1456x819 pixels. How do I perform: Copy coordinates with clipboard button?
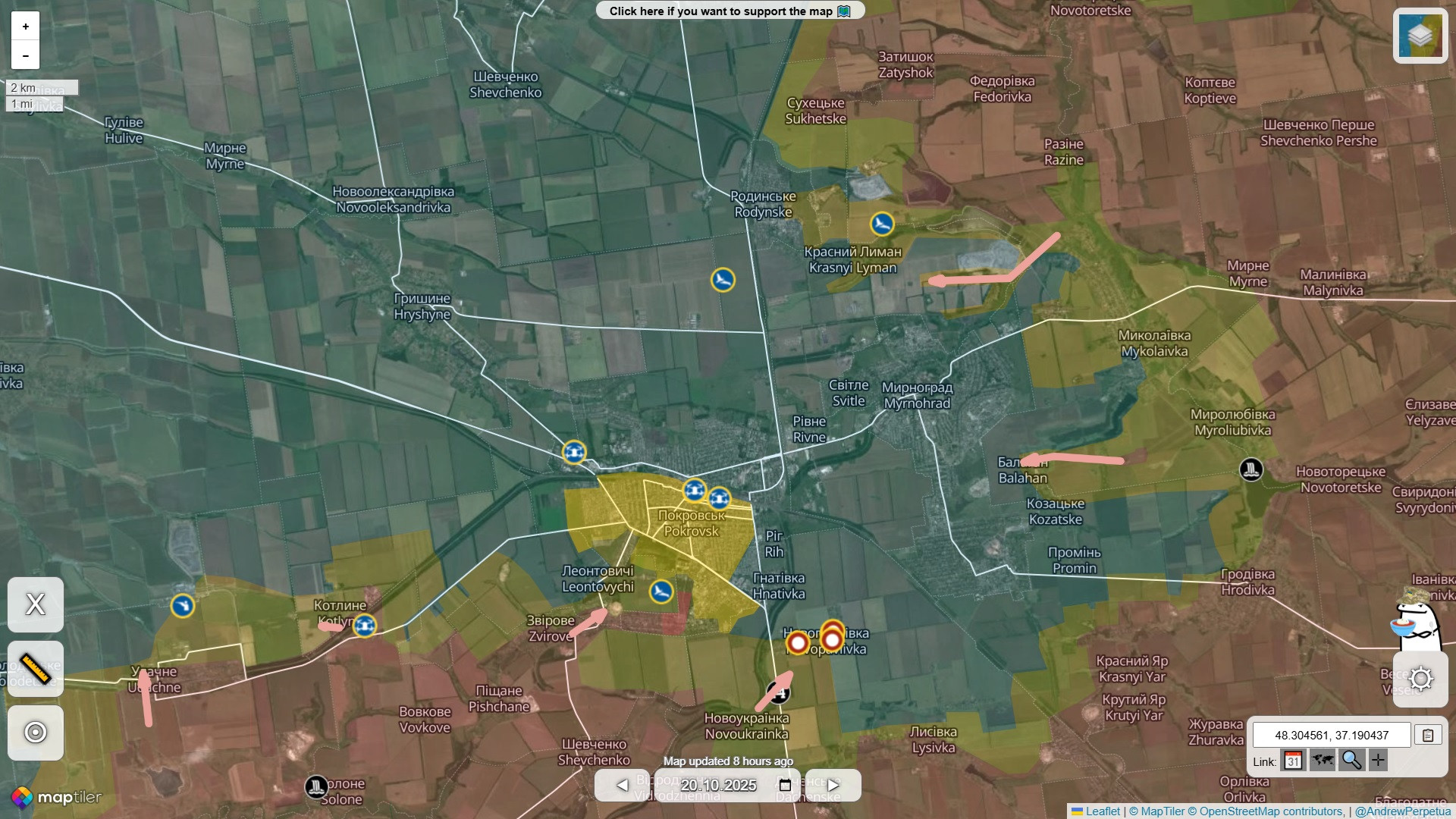[1428, 735]
